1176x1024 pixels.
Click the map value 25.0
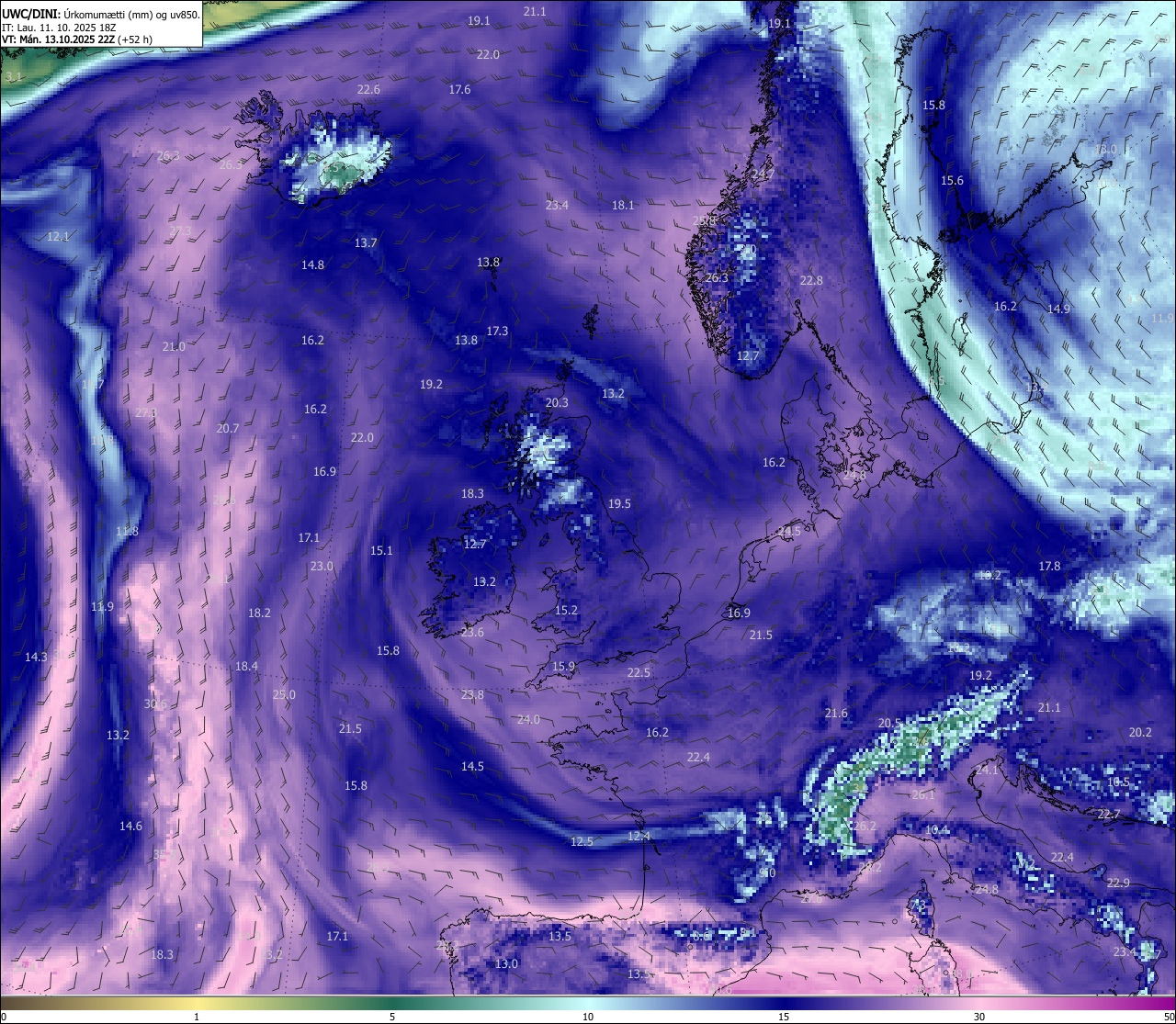284,694
